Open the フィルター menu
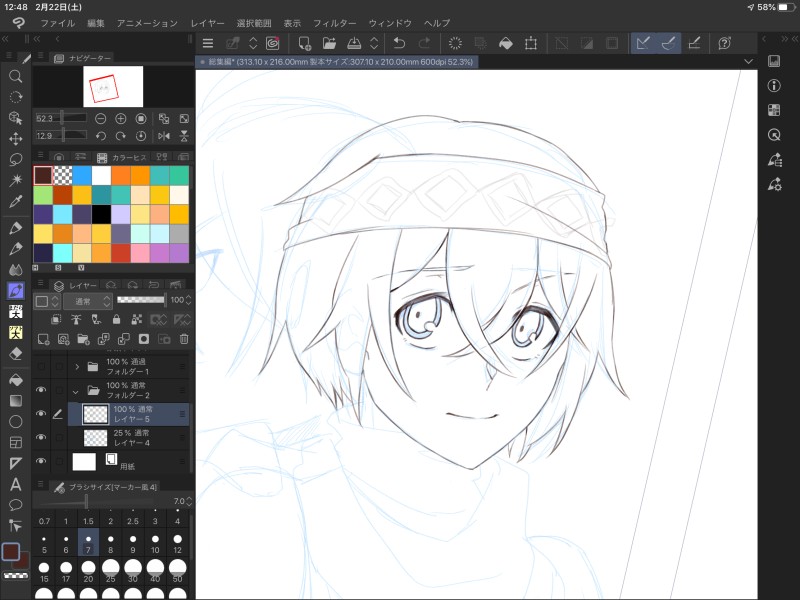Screen dimensions: 800x600 click(x=335, y=23)
